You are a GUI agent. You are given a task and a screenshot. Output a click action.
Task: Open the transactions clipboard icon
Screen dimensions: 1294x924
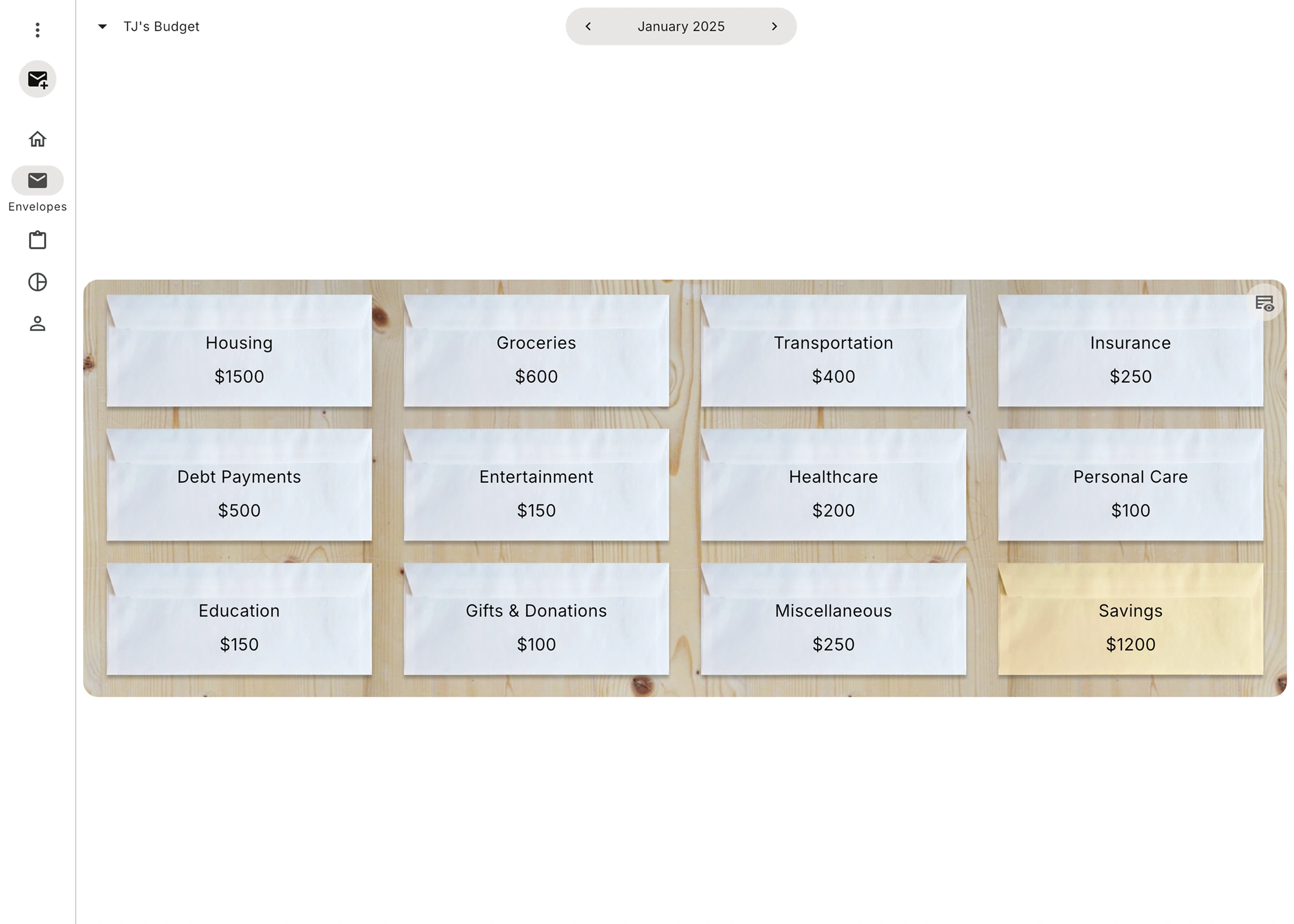pyautogui.click(x=38, y=240)
